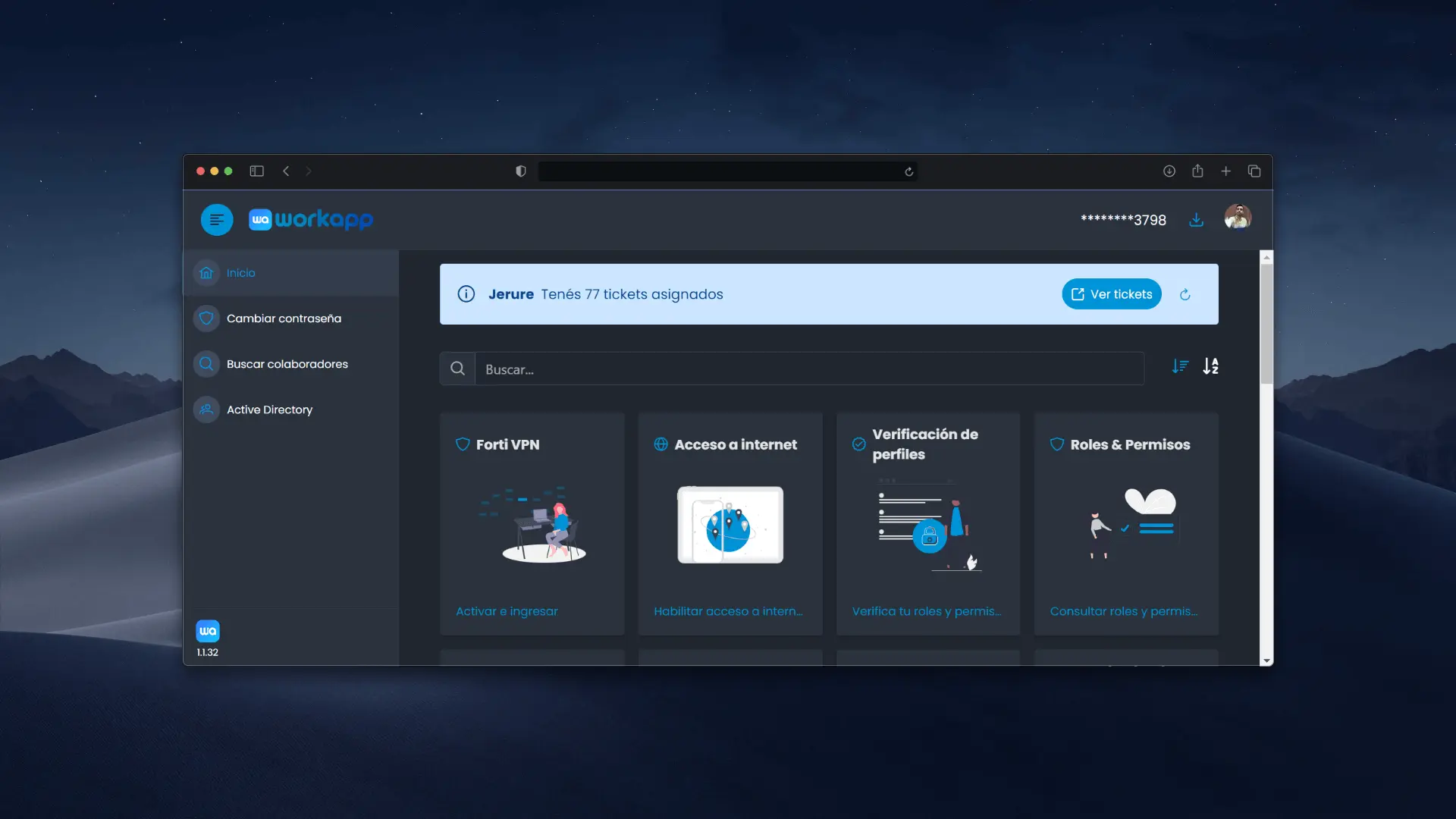Go to Buscar colaboradores

coord(287,364)
